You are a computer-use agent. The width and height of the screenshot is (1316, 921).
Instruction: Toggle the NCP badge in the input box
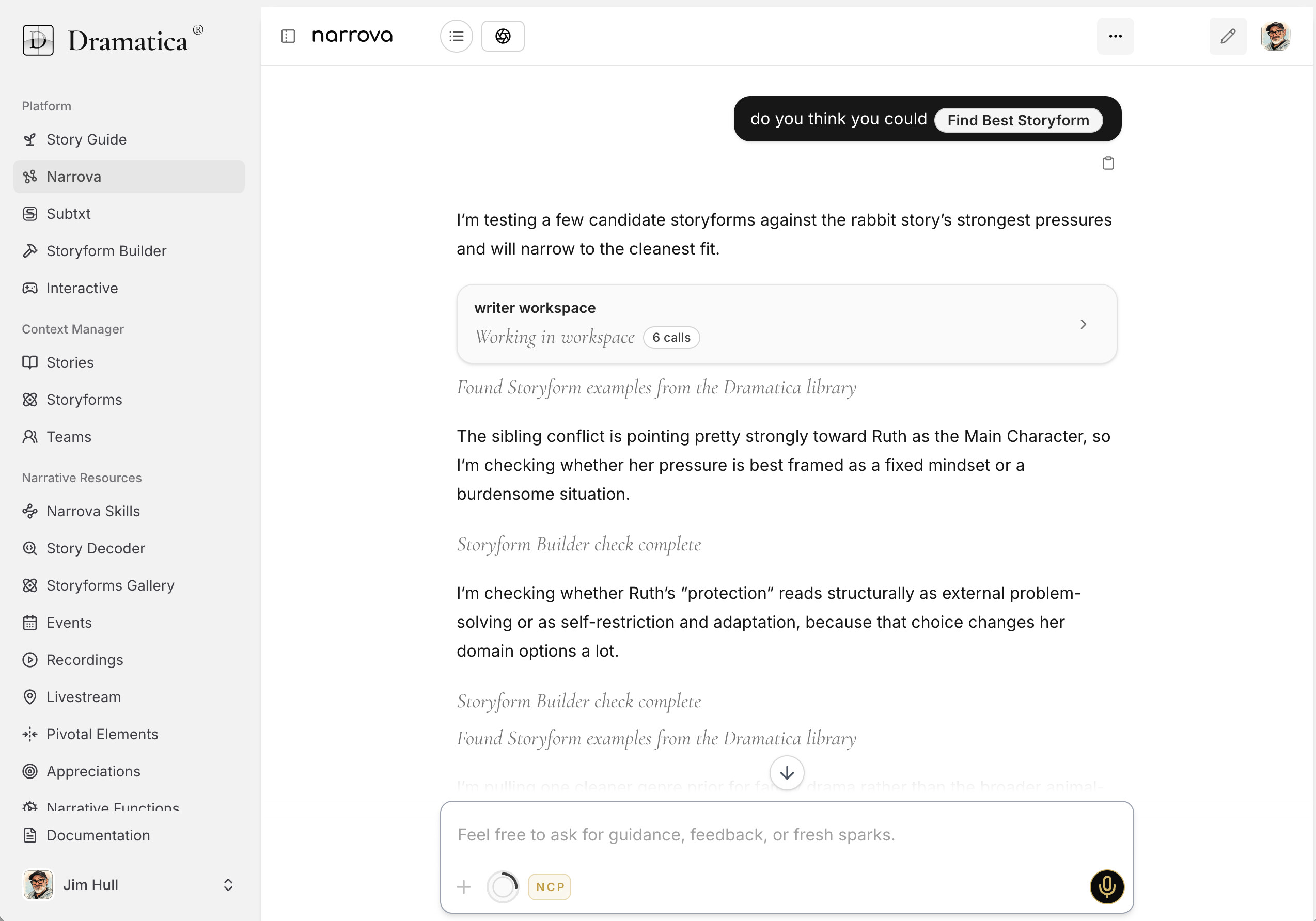(549, 886)
